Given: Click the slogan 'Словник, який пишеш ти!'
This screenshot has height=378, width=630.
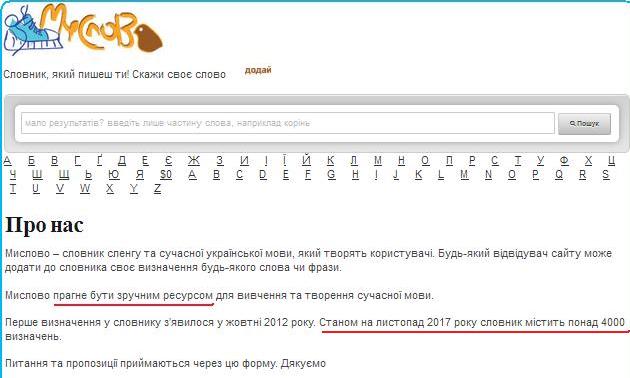Looking at the screenshot, I should pos(66,74).
